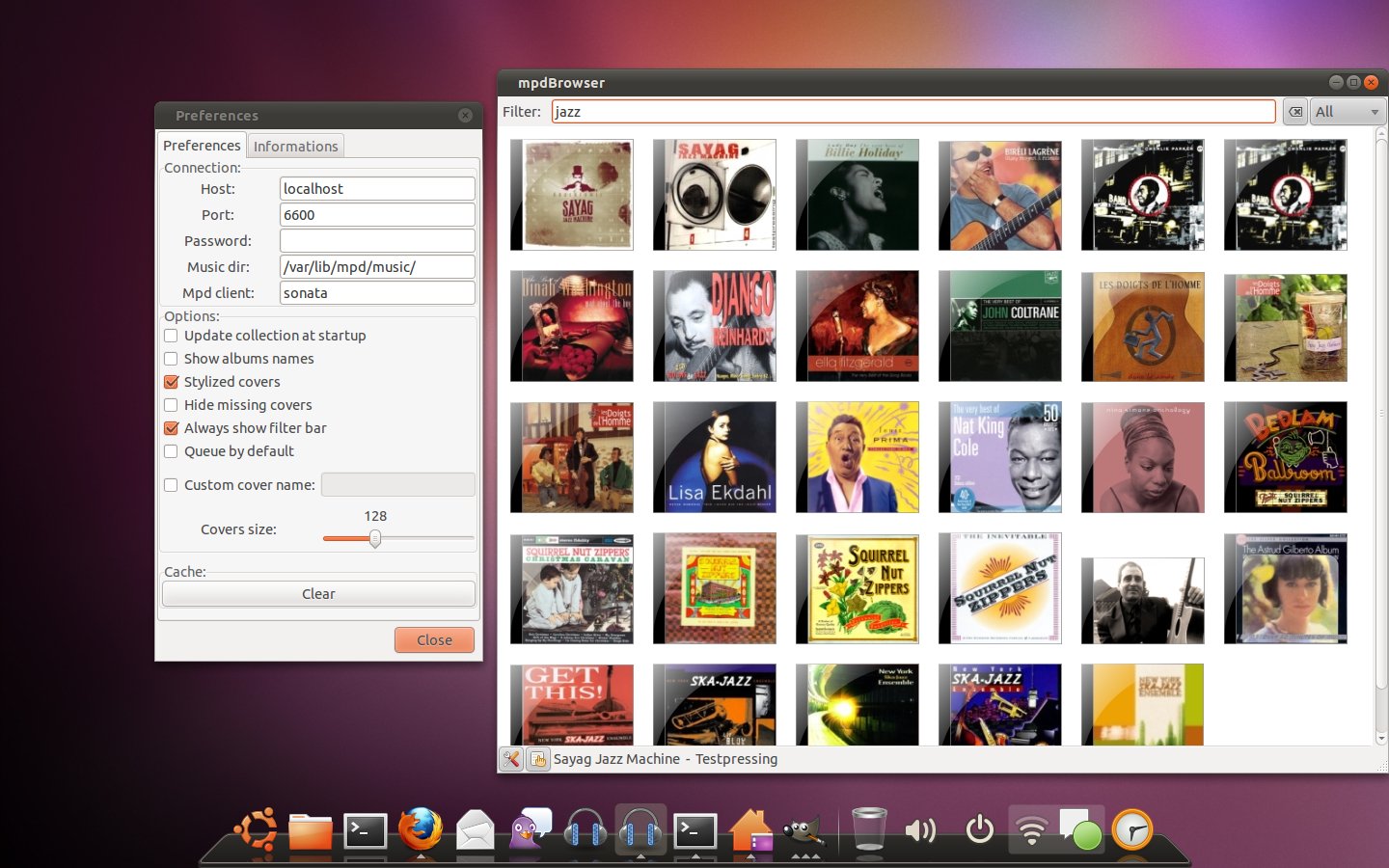Click the Wi-Fi network icon in the dock

point(1032,829)
